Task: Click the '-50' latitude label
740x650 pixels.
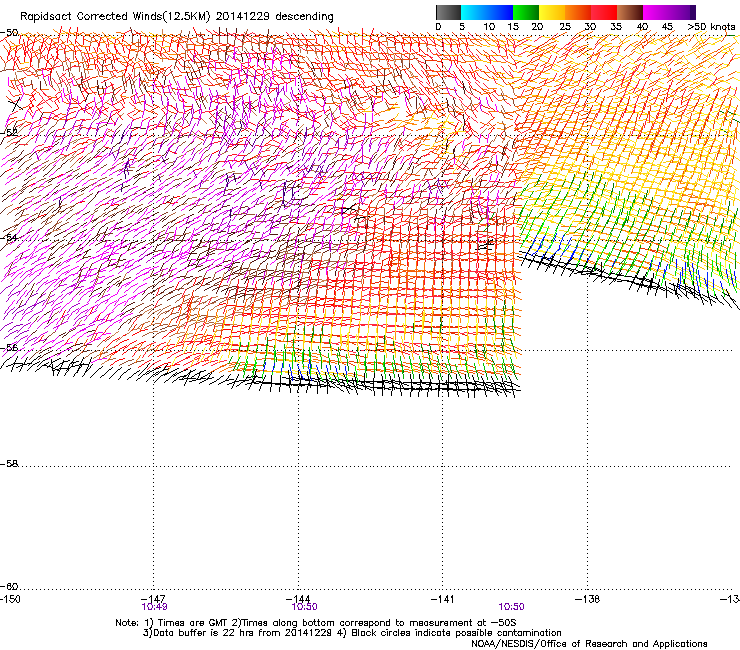Action: pyautogui.click(x=9, y=33)
